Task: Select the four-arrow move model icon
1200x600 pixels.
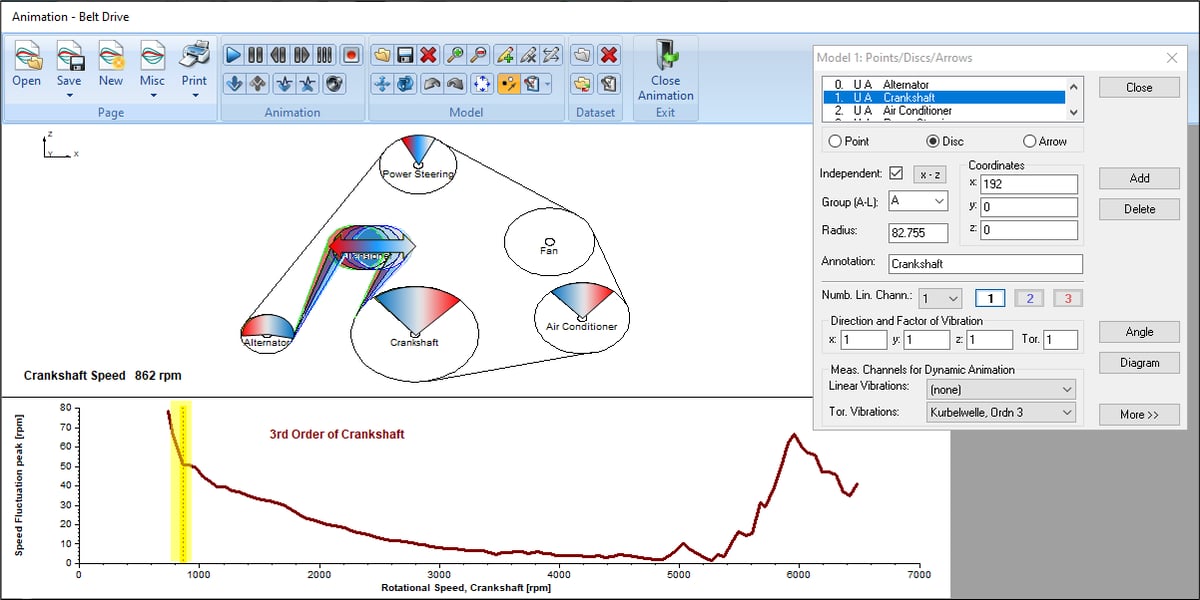Action: (x=384, y=84)
